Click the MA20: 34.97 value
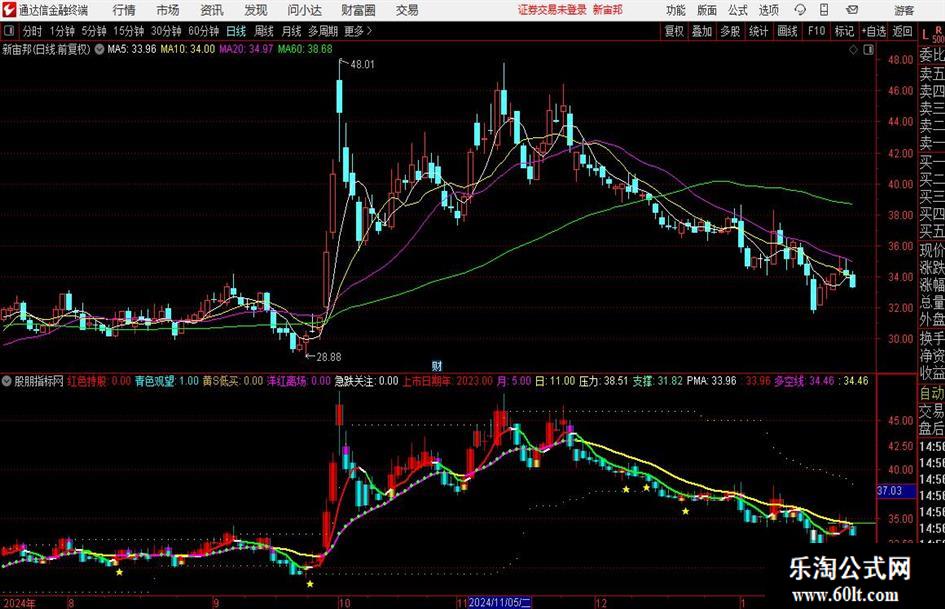 (x=246, y=49)
